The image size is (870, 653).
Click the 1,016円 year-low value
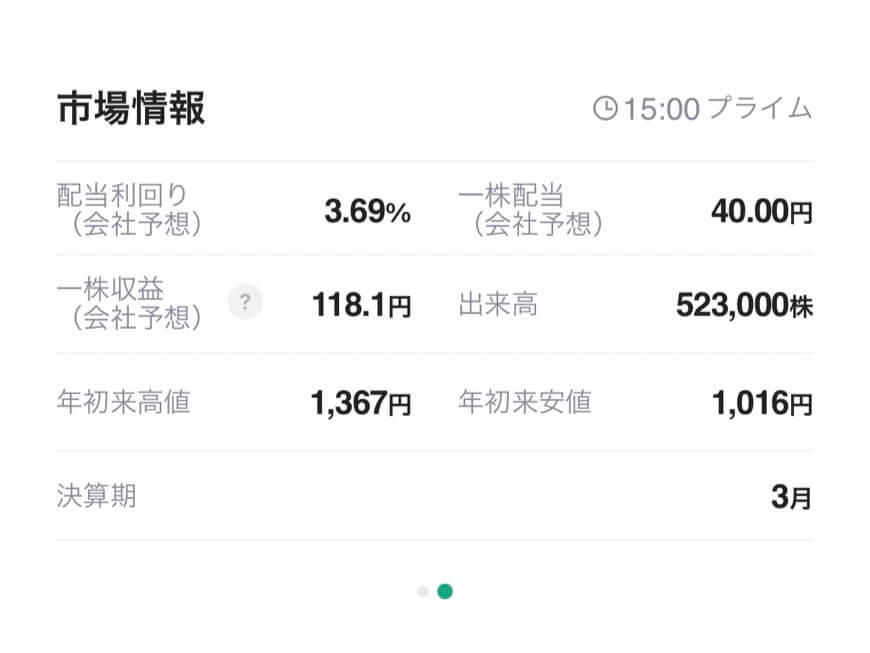[762, 403]
